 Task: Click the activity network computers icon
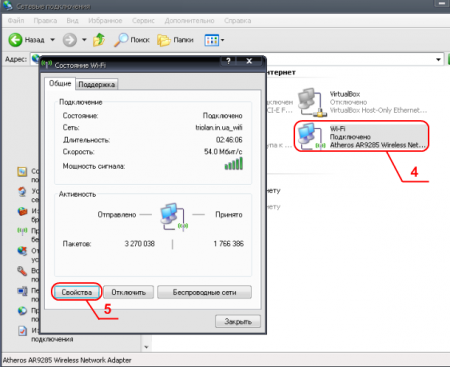[x=174, y=217]
